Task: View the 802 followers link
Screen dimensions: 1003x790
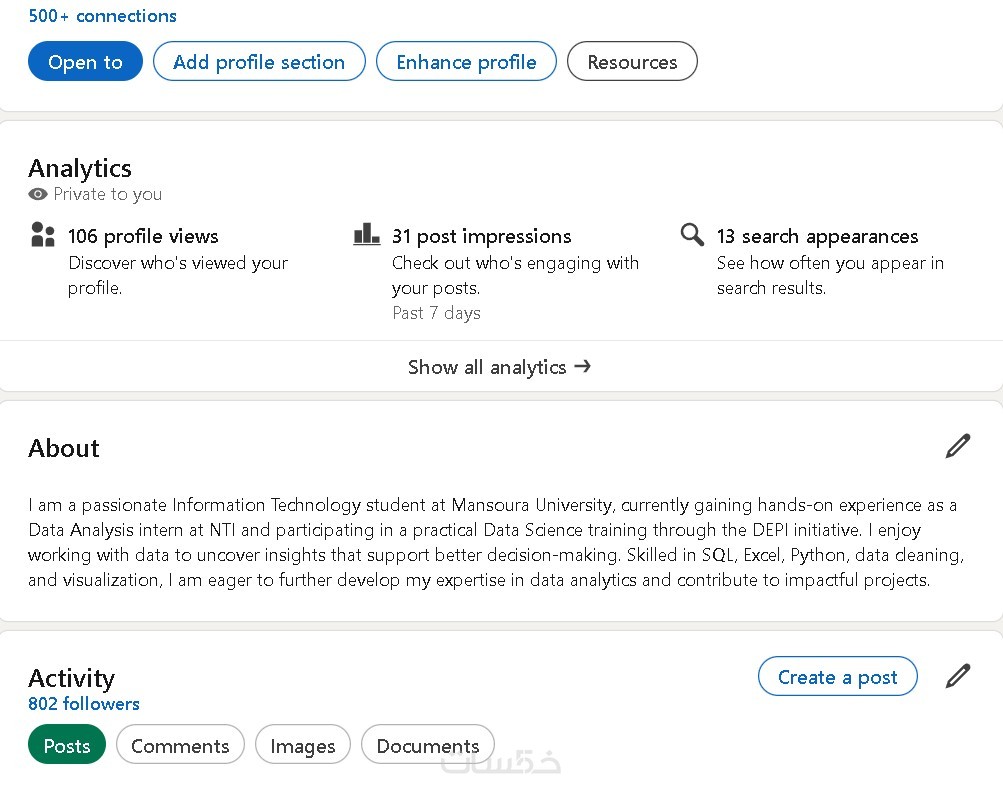Action: [84, 704]
